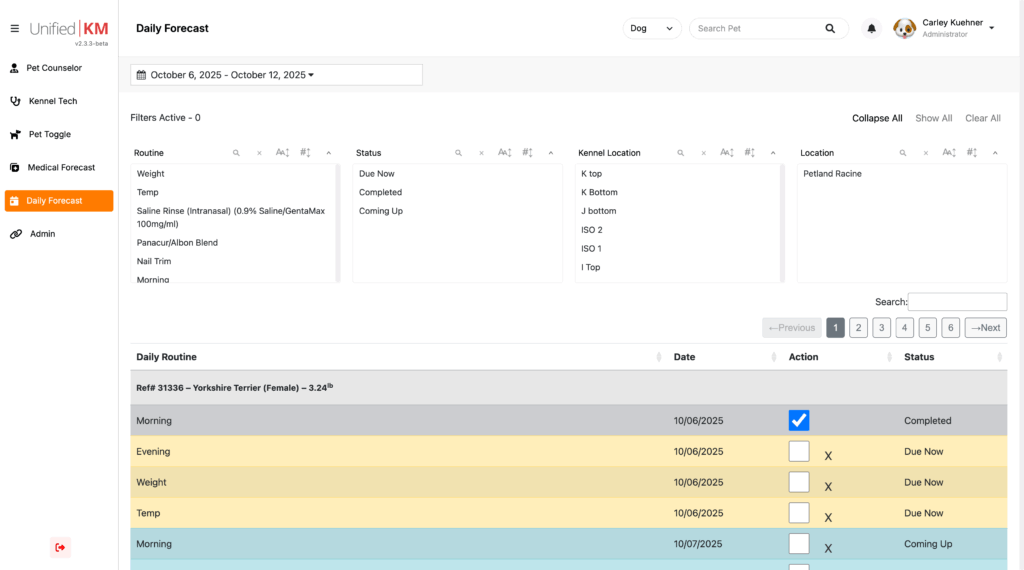This screenshot has height=570, width=1024.
Task: Sort Kennel Location filter alphabetically
Action: click(727, 153)
